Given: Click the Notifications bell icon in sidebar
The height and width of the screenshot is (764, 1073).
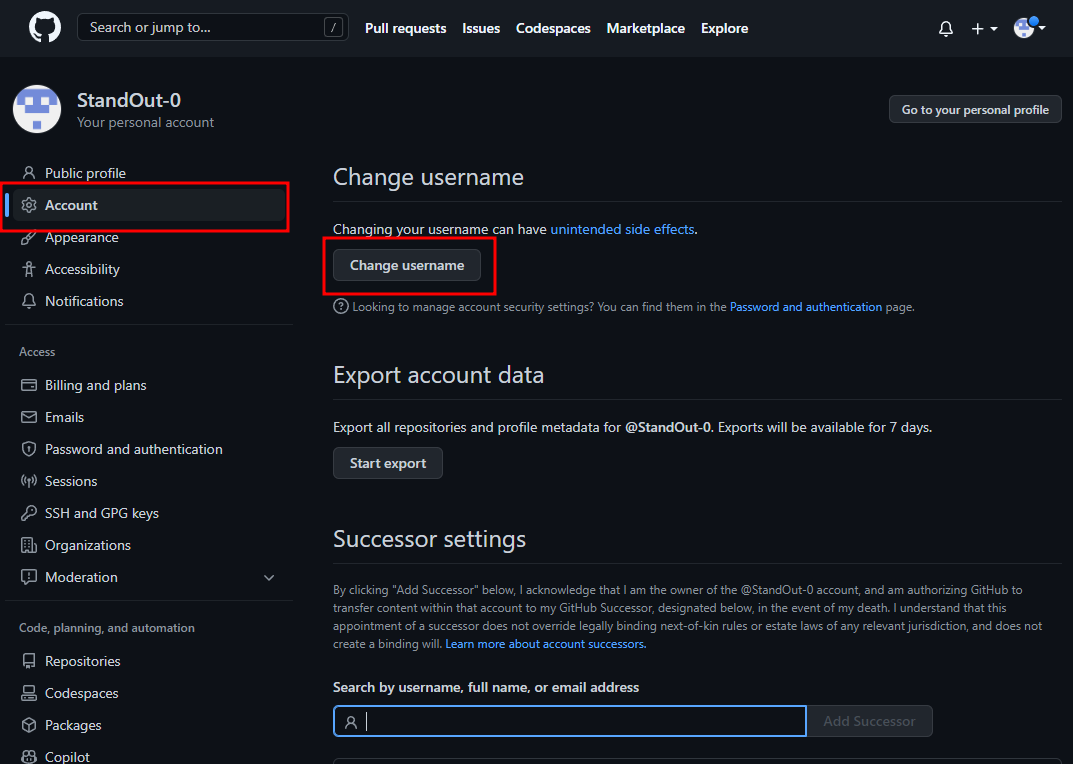Looking at the screenshot, I should 29,301.
